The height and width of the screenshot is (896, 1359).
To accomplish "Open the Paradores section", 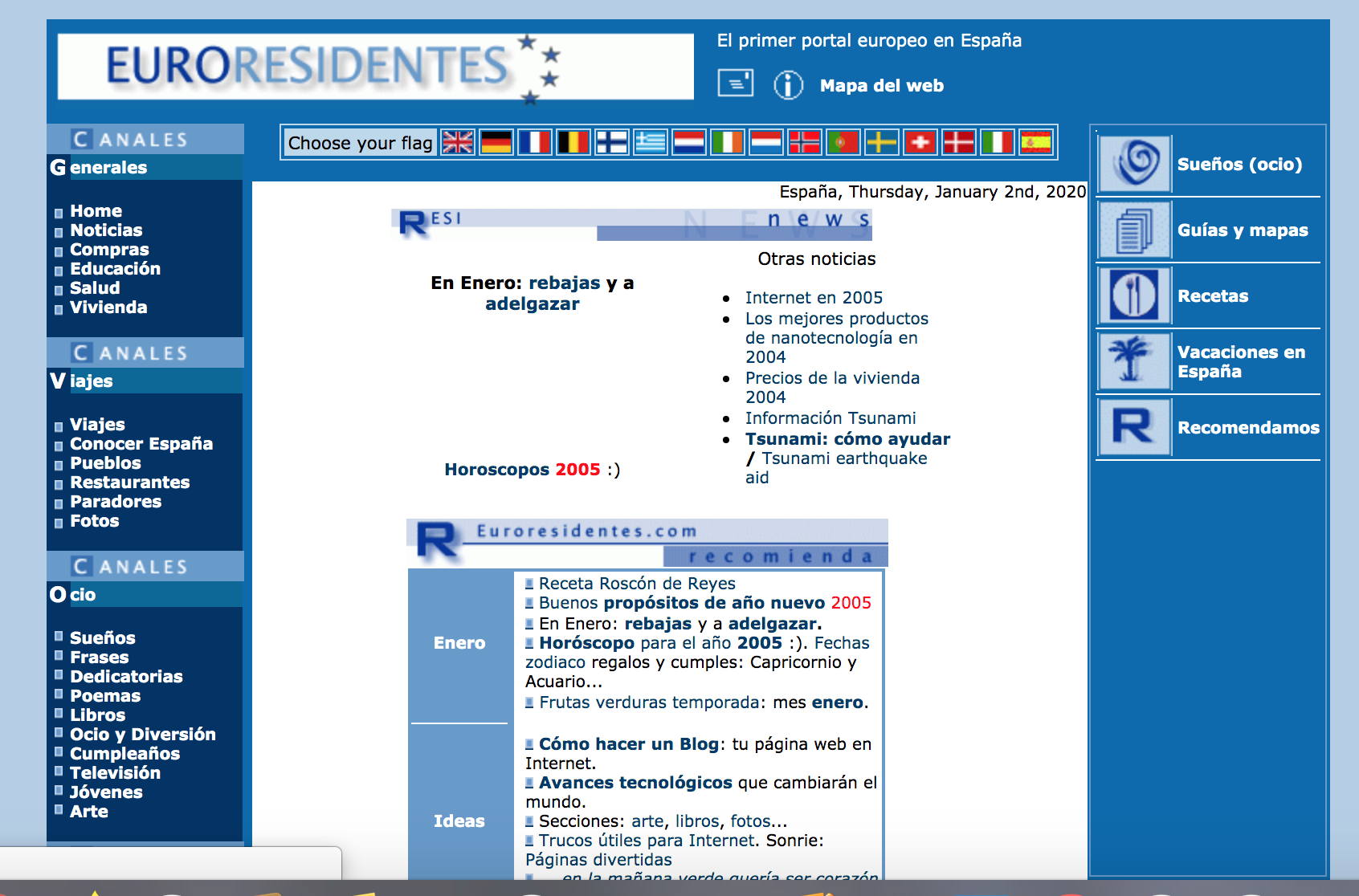I will pos(116,501).
